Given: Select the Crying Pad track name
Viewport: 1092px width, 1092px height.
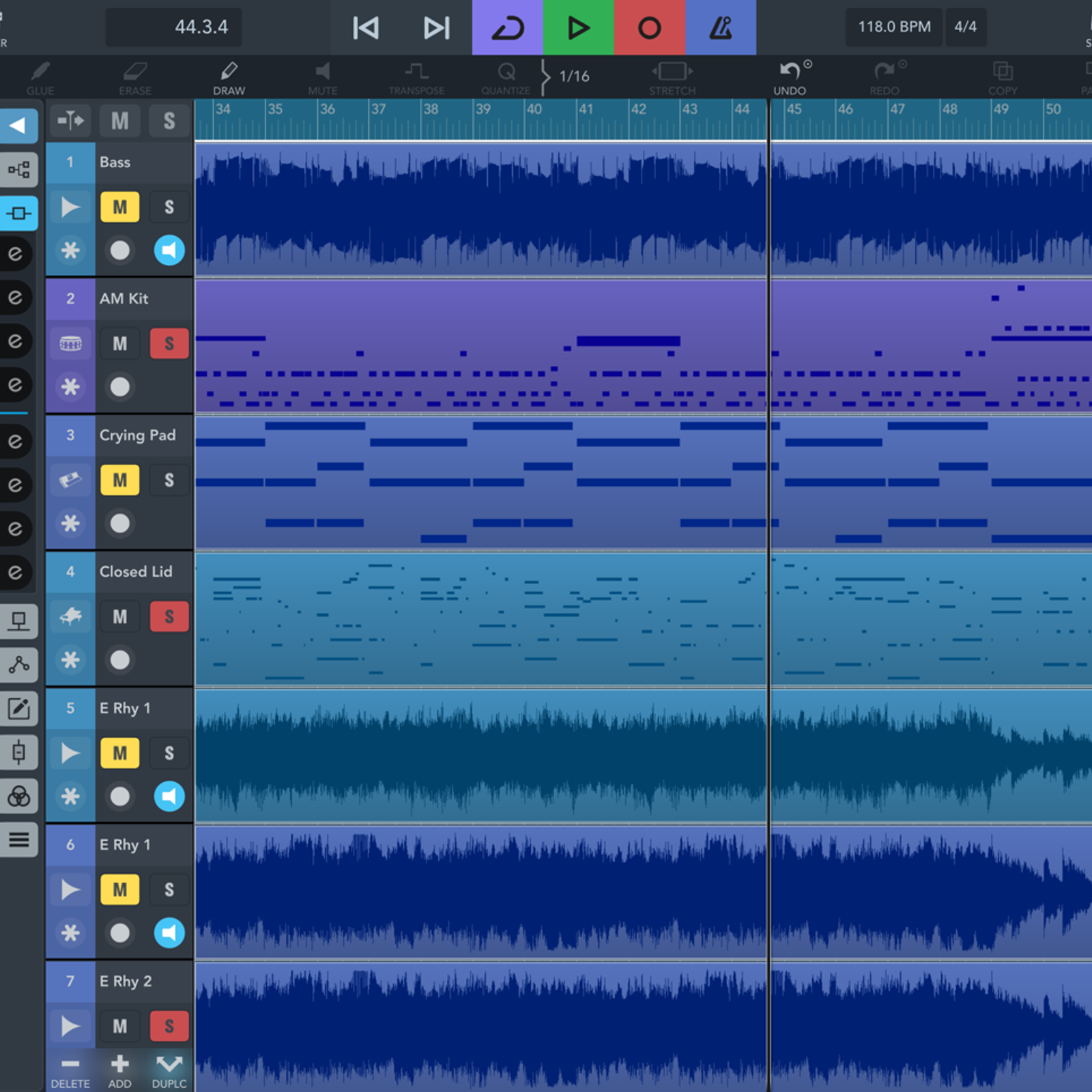Looking at the screenshot, I should point(138,435).
